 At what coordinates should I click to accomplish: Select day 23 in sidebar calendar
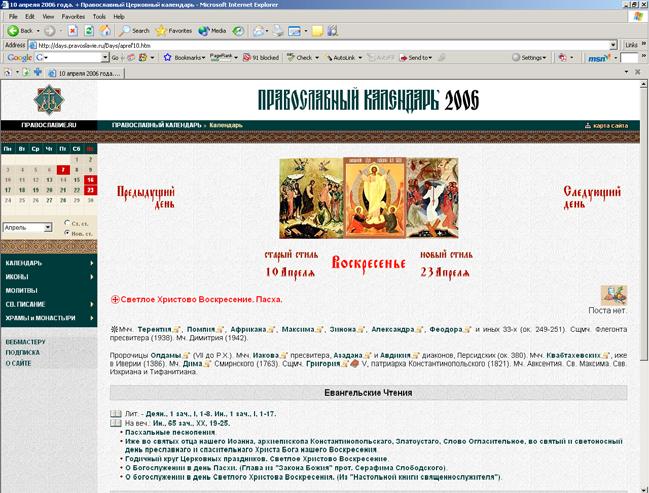tap(90, 190)
